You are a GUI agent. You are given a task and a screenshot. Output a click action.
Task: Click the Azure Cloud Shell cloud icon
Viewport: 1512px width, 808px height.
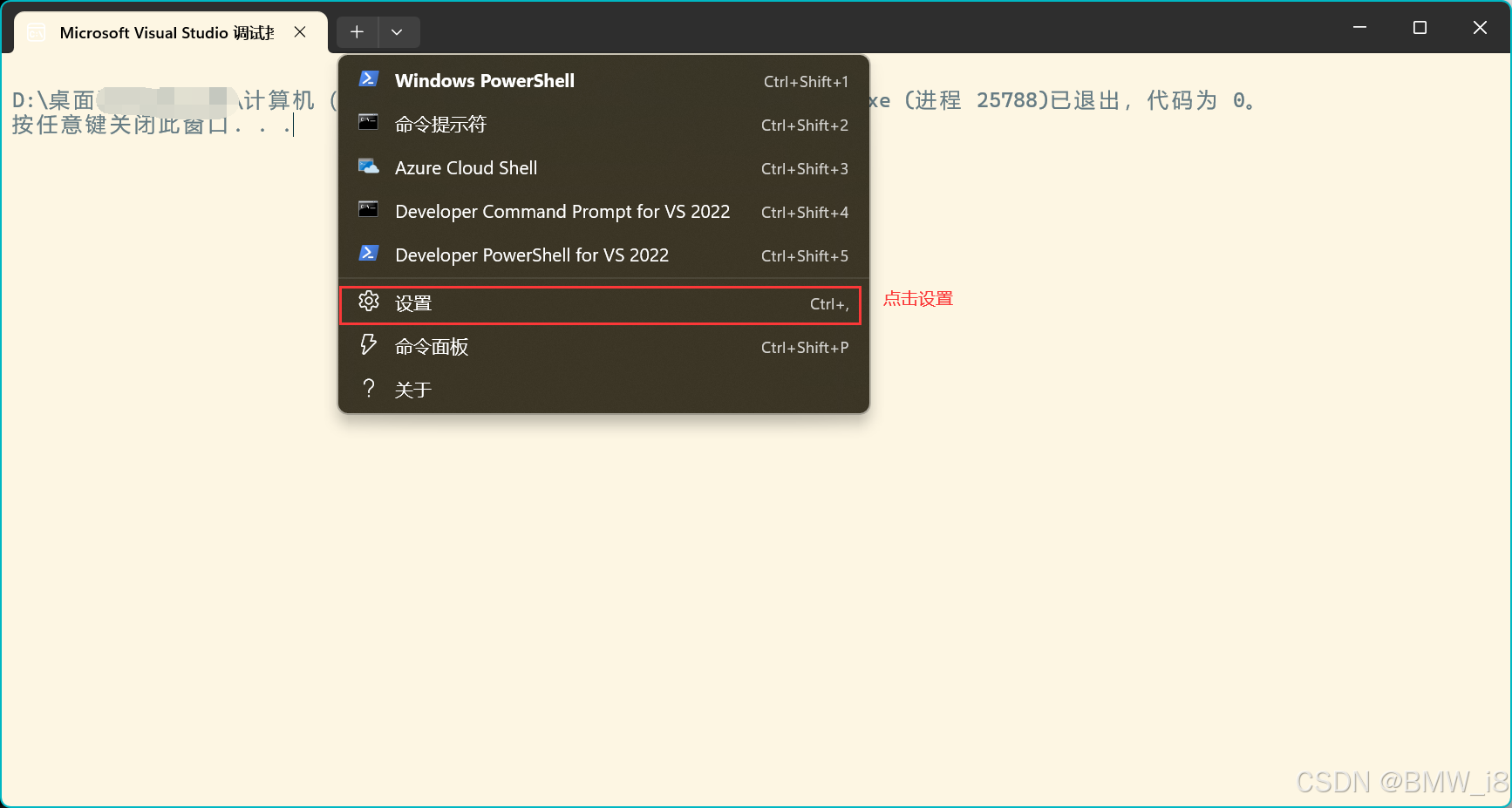369,166
